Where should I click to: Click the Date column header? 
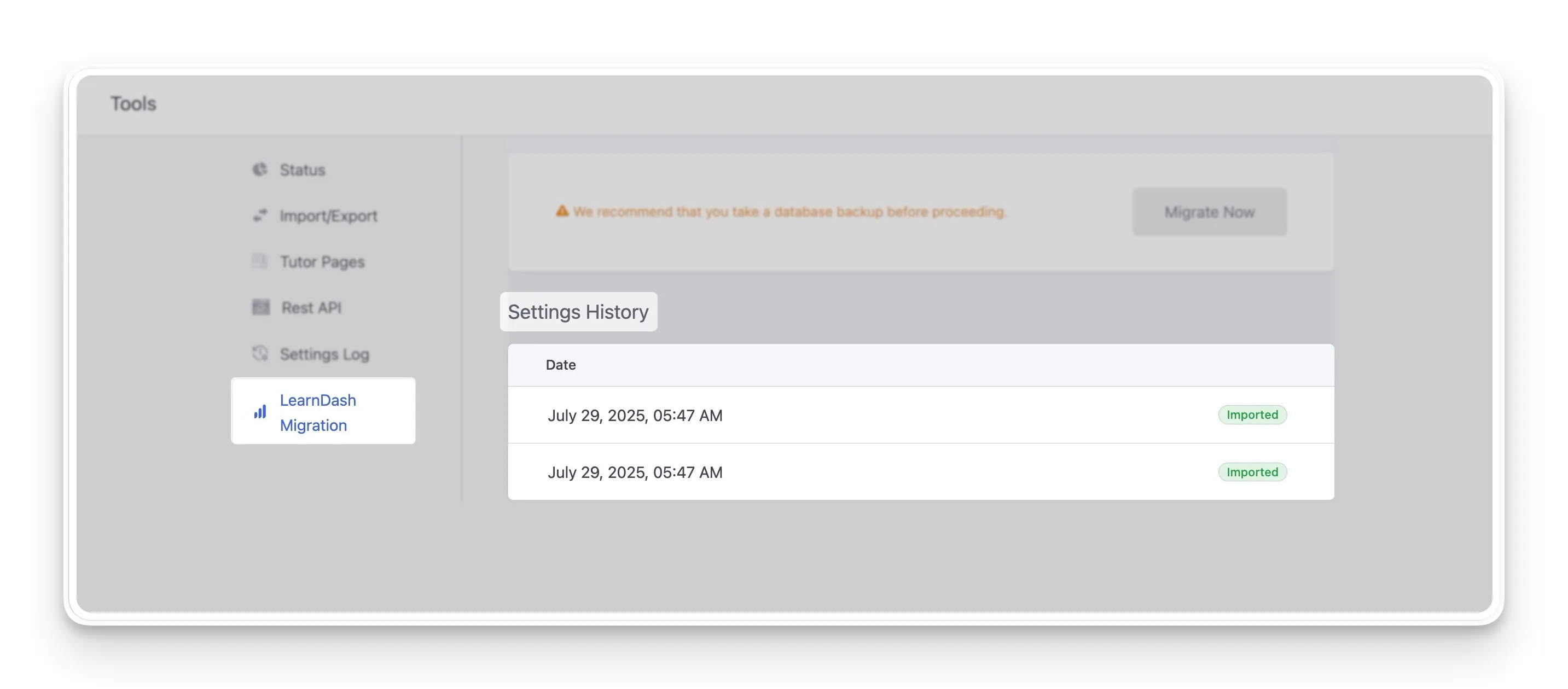pos(561,364)
